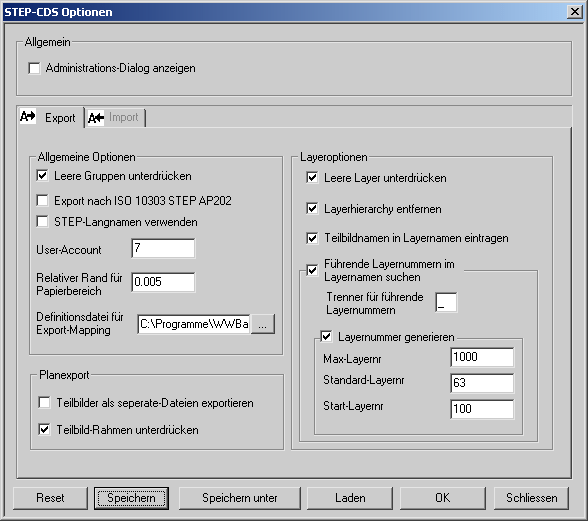Click the Trenner für führende Layernummern field
The width and height of the screenshot is (588, 521).
446,302
